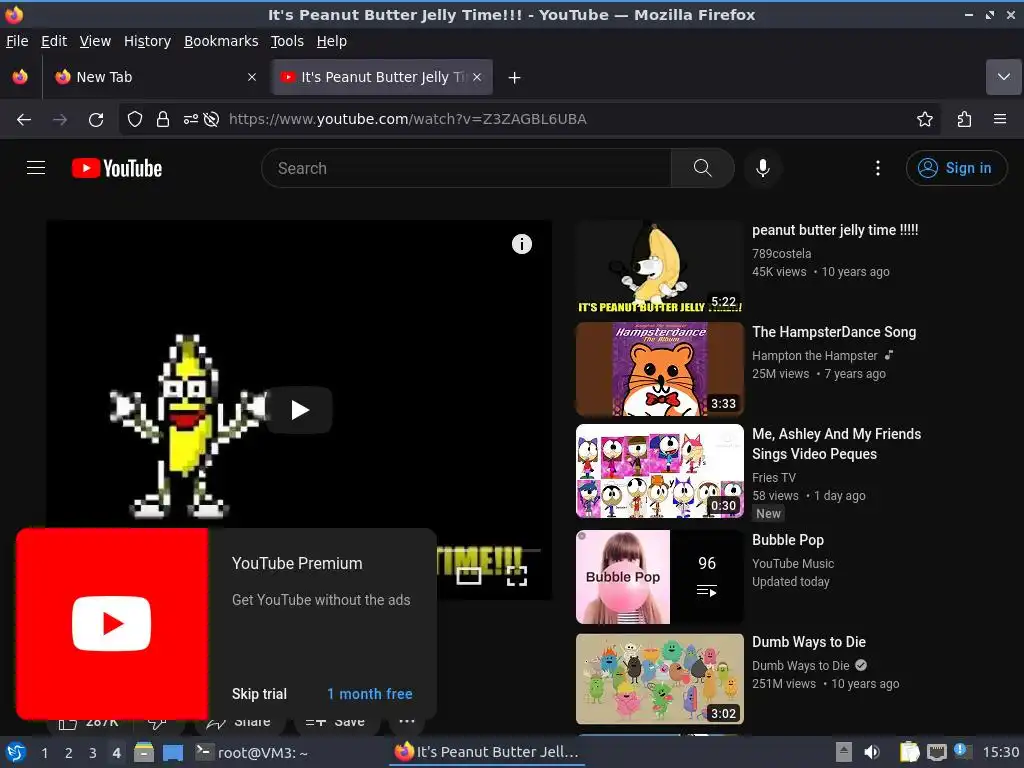Open Firefox application hamburger menu
Screen dimensions: 1024x768
(999, 120)
